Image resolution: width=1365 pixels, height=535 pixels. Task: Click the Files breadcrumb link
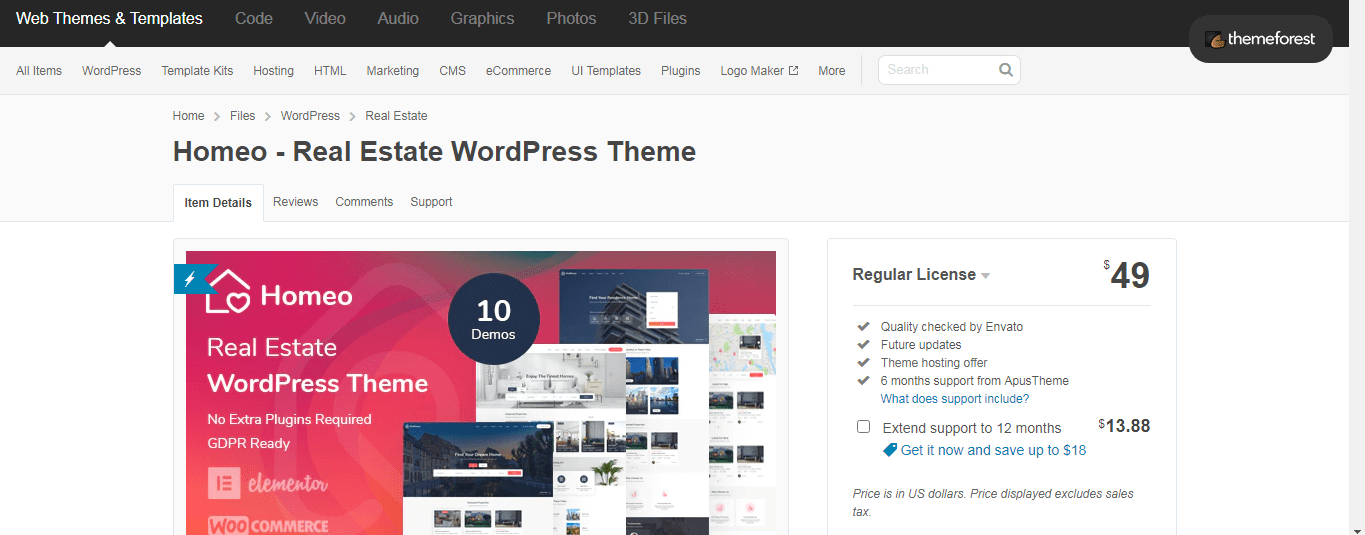242,116
